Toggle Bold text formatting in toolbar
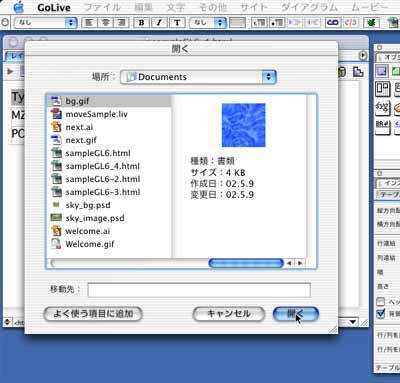The height and width of the screenshot is (383, 400). click(x=141, y=23)
